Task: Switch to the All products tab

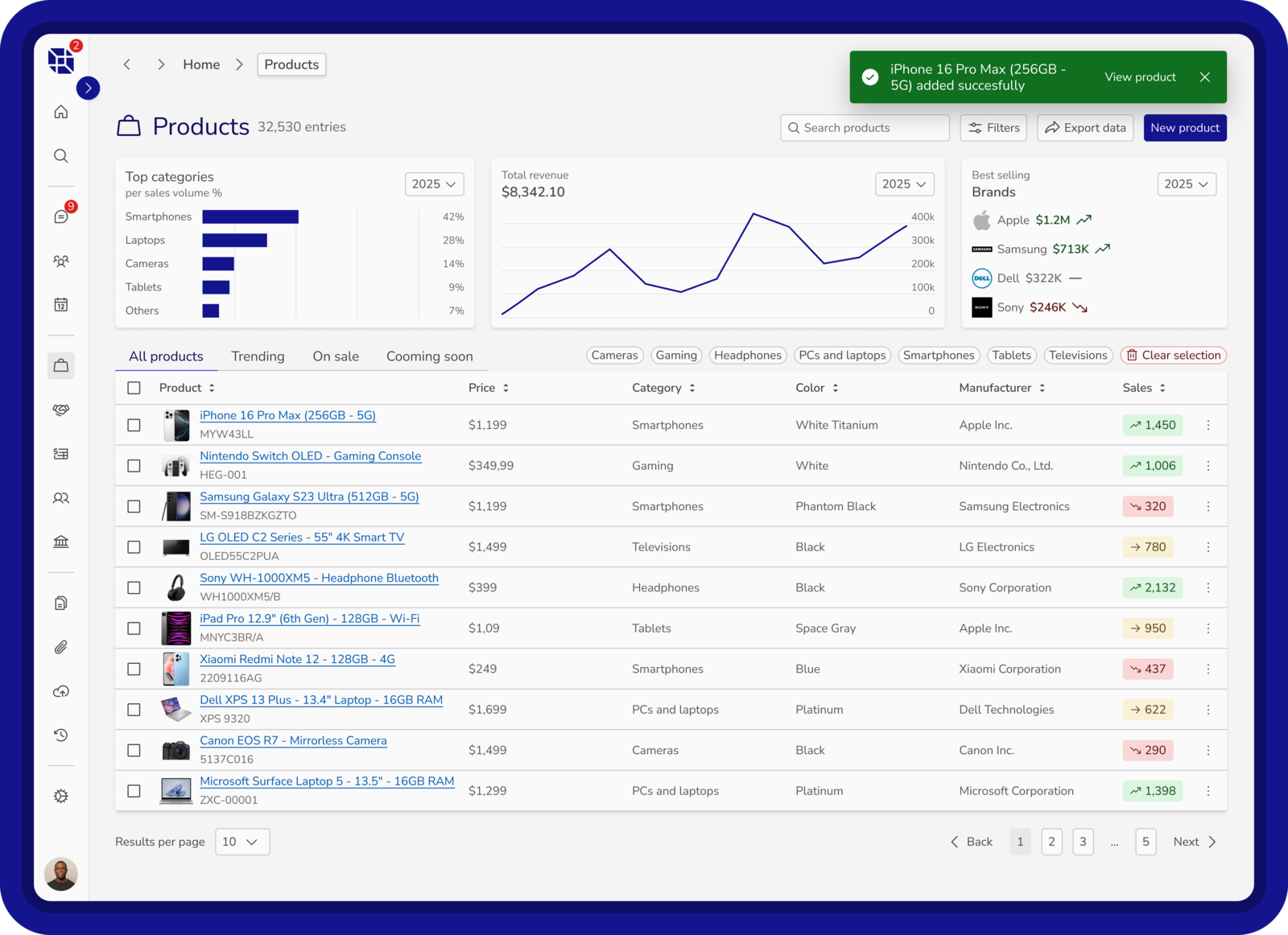Action: coord(166,356)
